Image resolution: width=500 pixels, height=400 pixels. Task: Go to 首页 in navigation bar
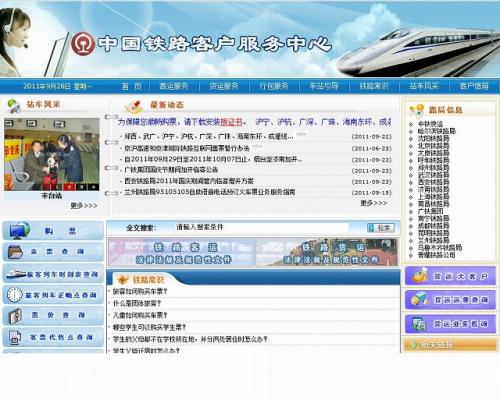pos(132,86)
